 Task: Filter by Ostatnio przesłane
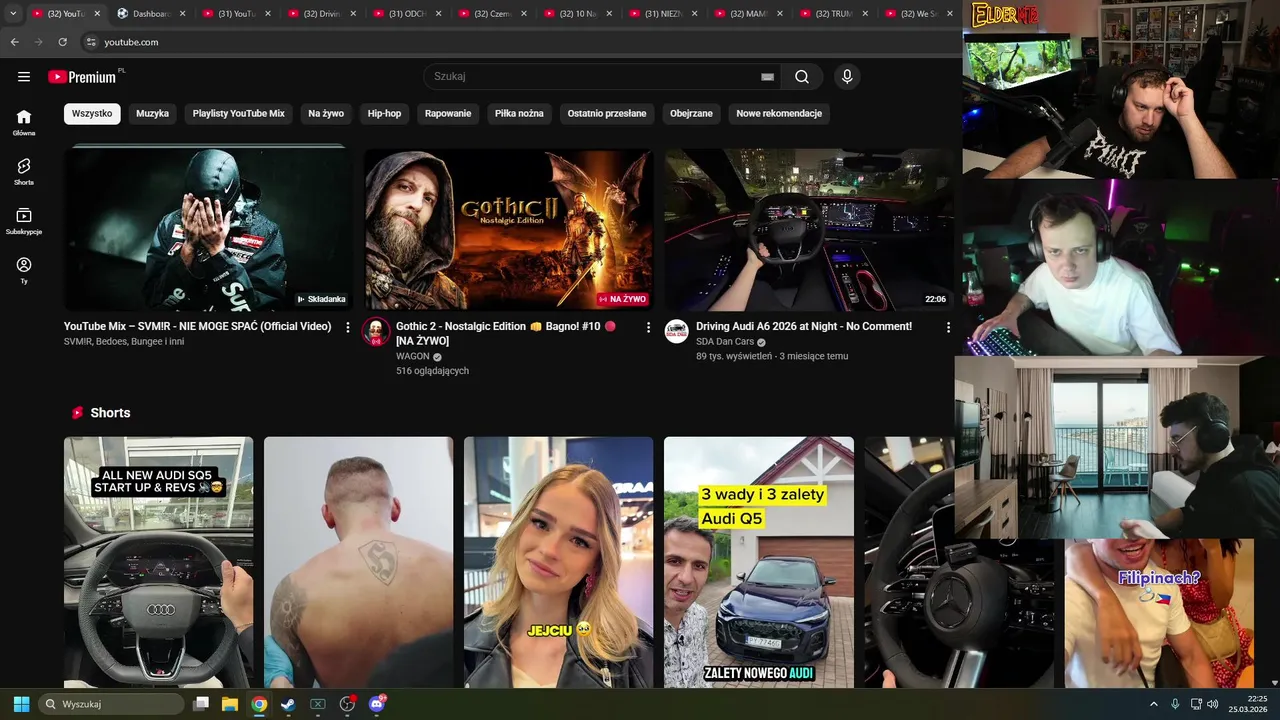coord(607,114)
